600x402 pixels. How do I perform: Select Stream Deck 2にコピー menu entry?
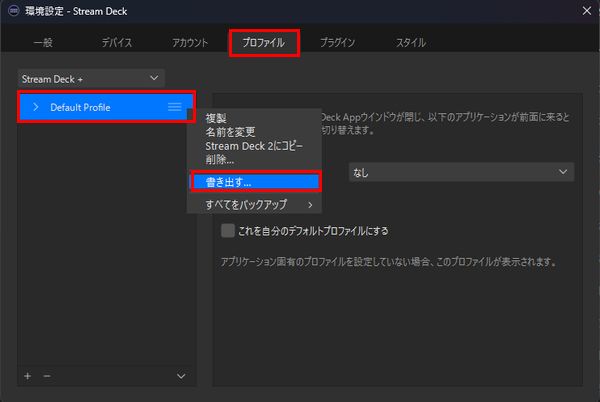(x=254, y=146)
